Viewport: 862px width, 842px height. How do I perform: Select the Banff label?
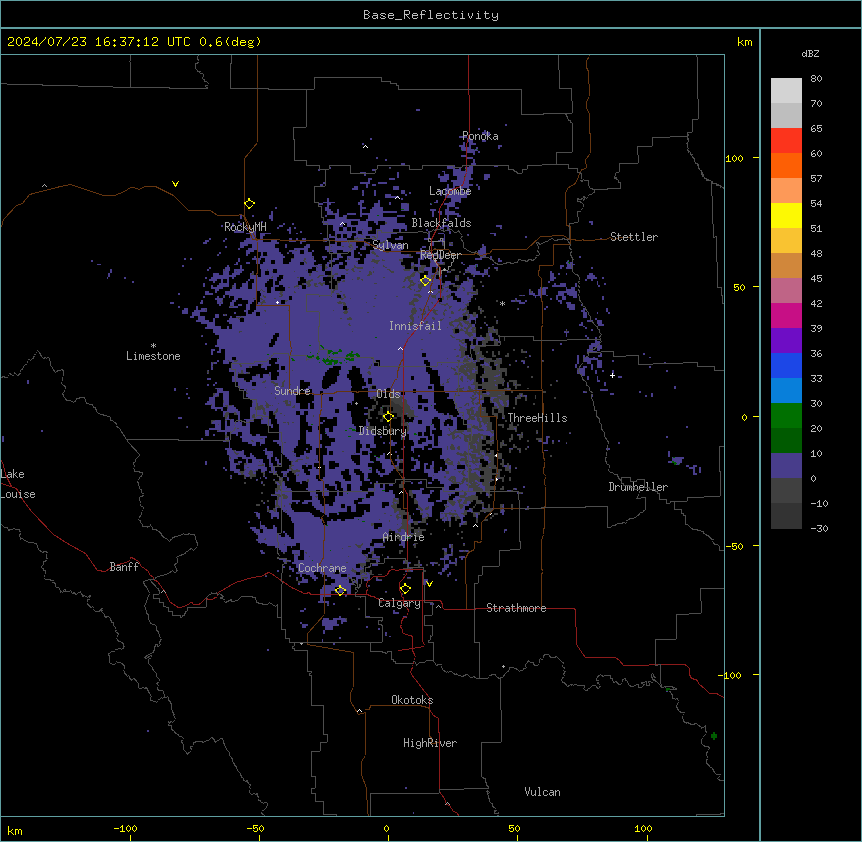point(124,567)
